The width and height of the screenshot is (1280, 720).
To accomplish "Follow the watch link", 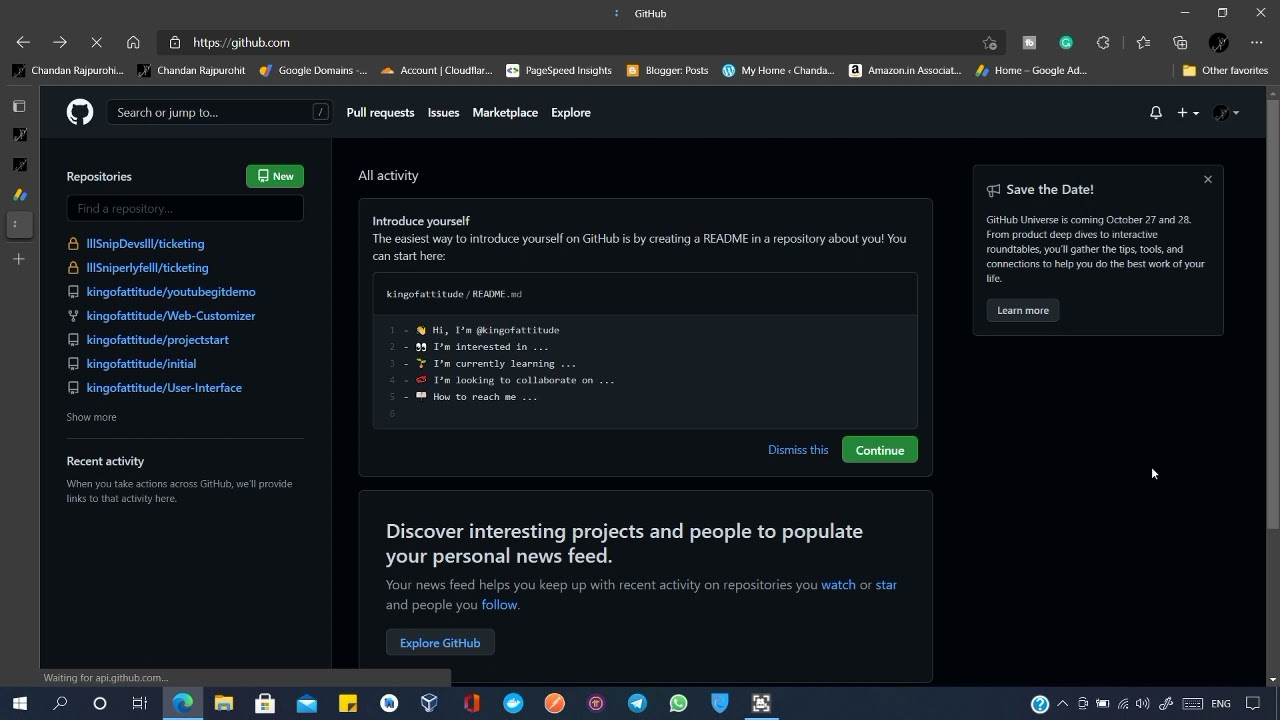I will pos(838,585).
